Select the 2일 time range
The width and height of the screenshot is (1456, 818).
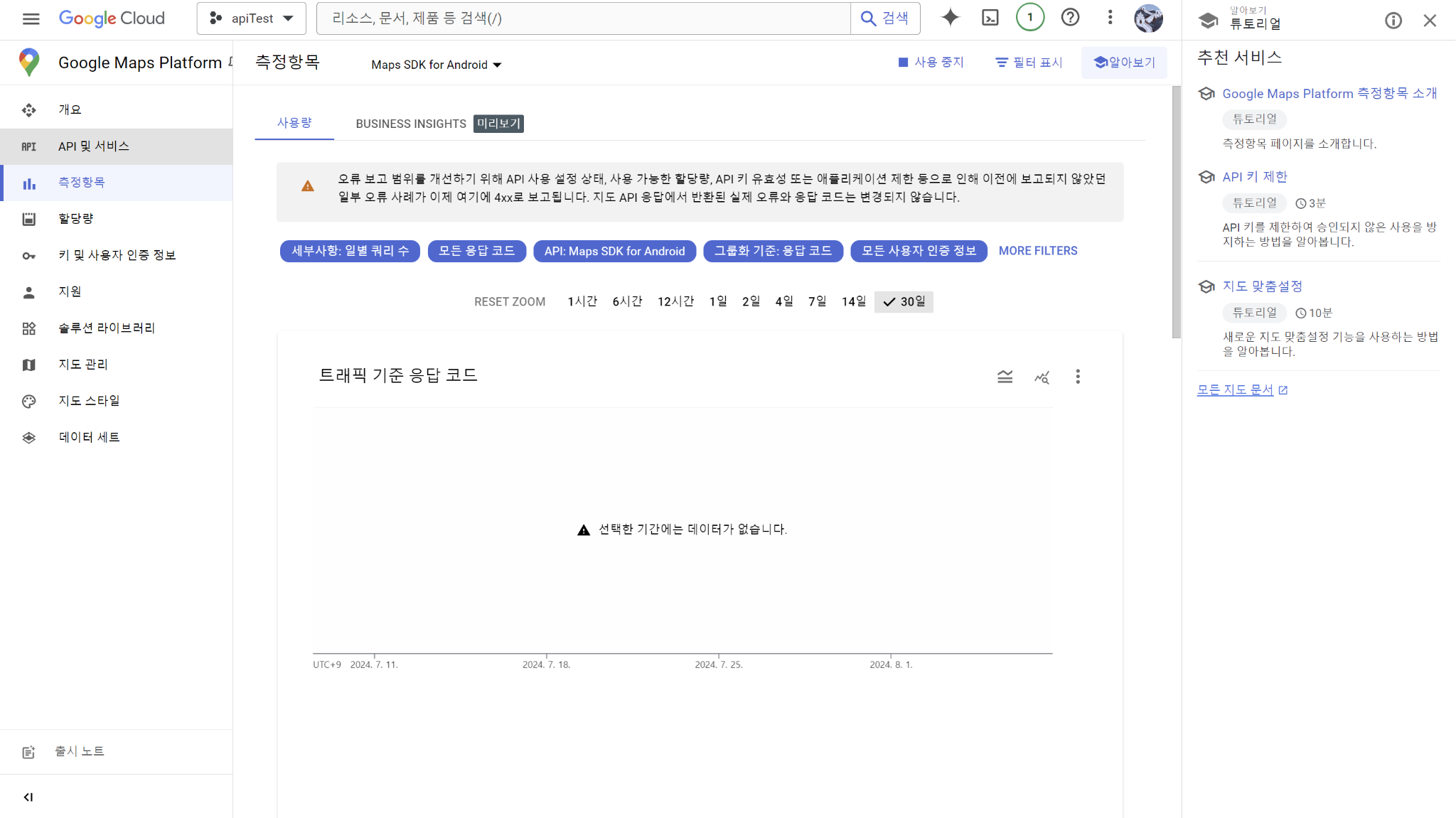click(x=751, y=302)
